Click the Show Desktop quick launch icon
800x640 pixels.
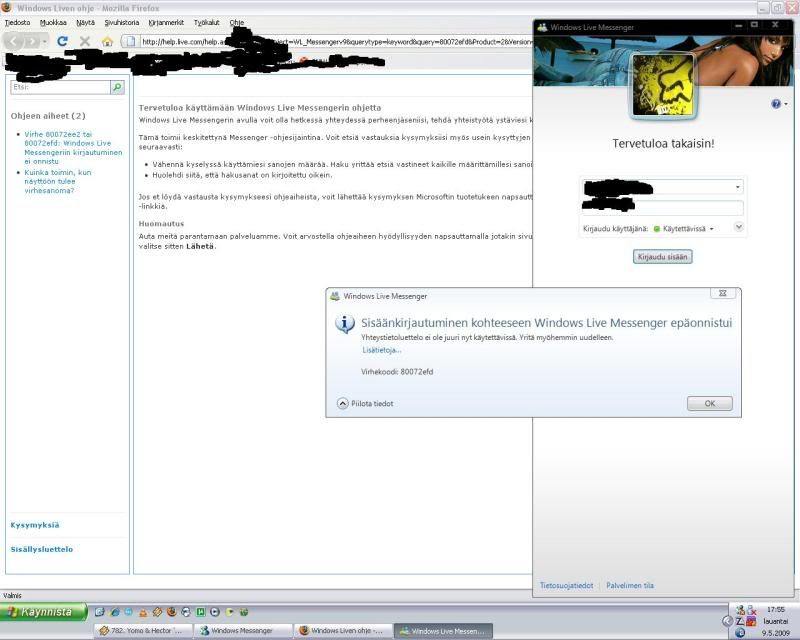99,611
